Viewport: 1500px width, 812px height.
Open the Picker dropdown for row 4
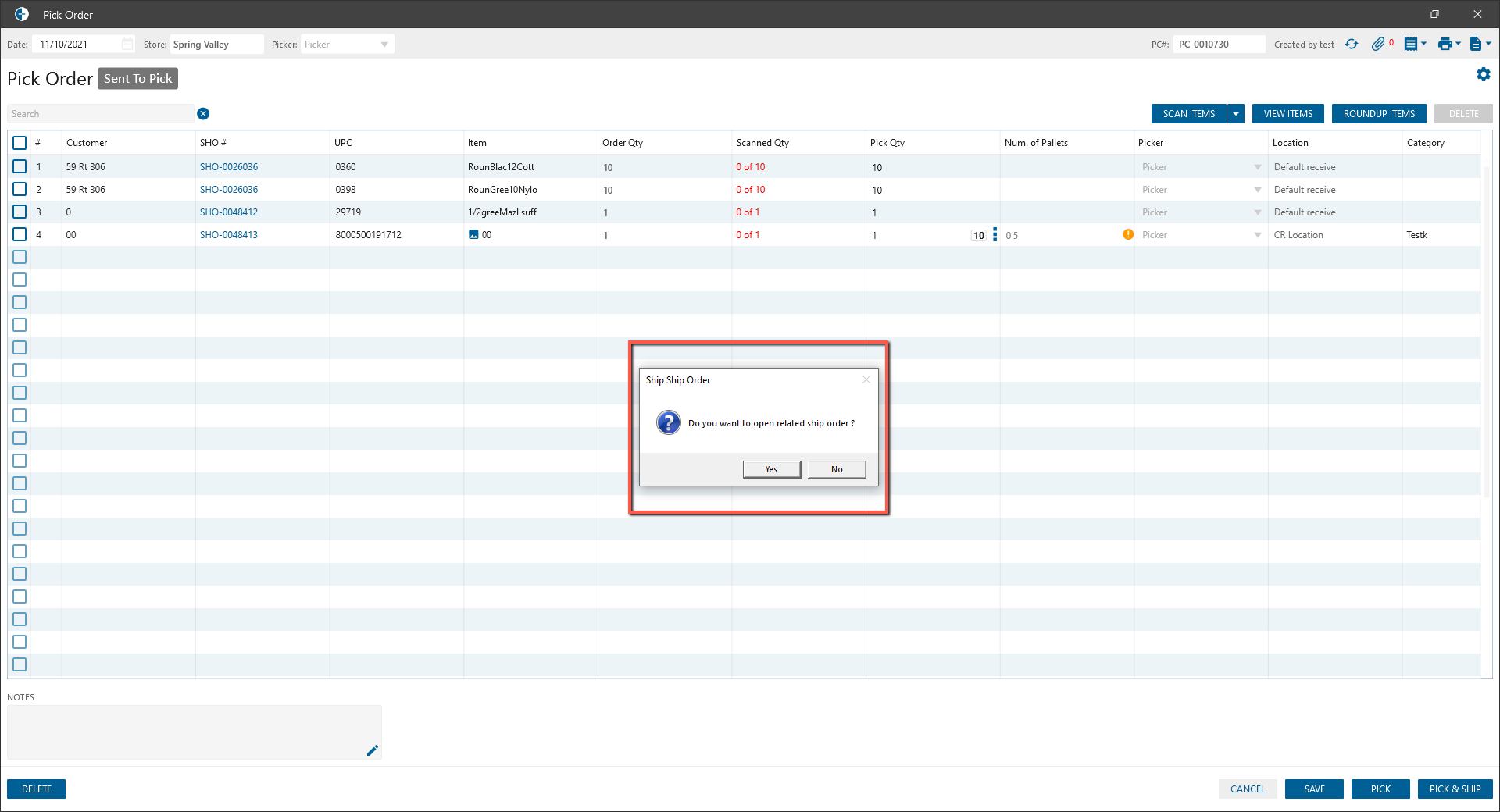point(1258,235)
